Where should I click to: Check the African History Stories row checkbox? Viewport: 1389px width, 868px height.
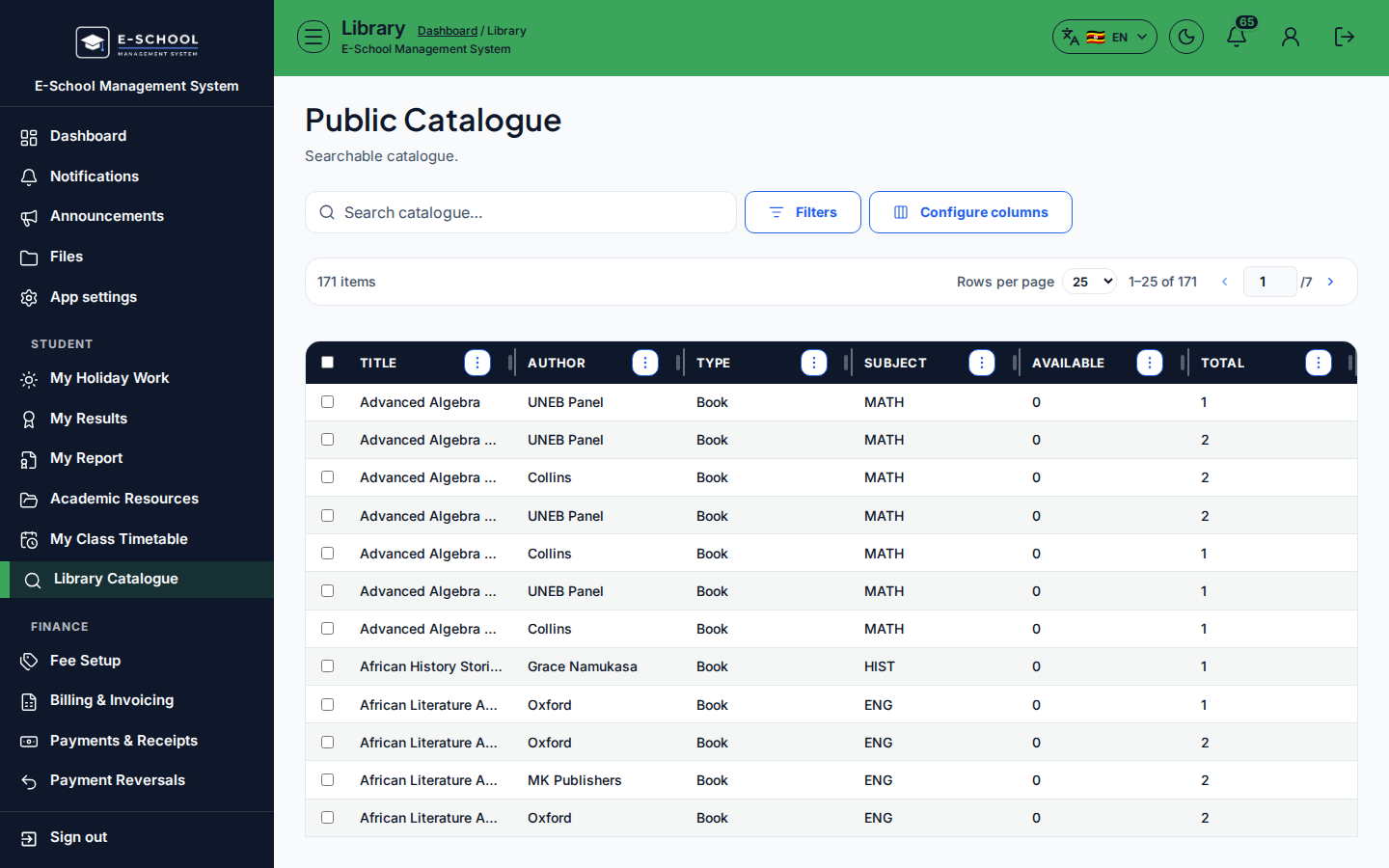point(328,666)
